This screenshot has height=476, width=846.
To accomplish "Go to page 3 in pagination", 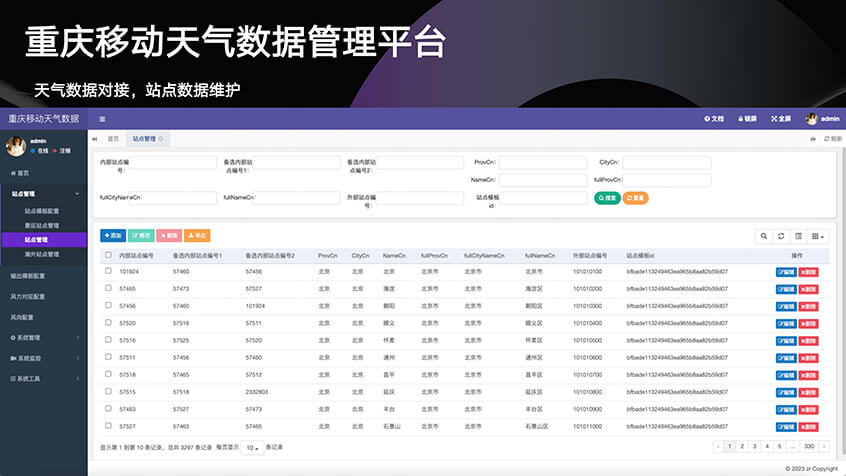I will 755,446.
